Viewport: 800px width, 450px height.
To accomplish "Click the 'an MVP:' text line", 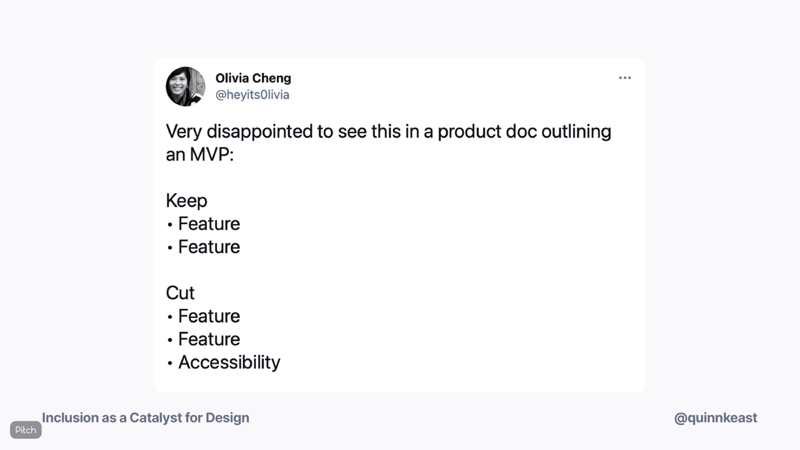I will click(199, 154).
